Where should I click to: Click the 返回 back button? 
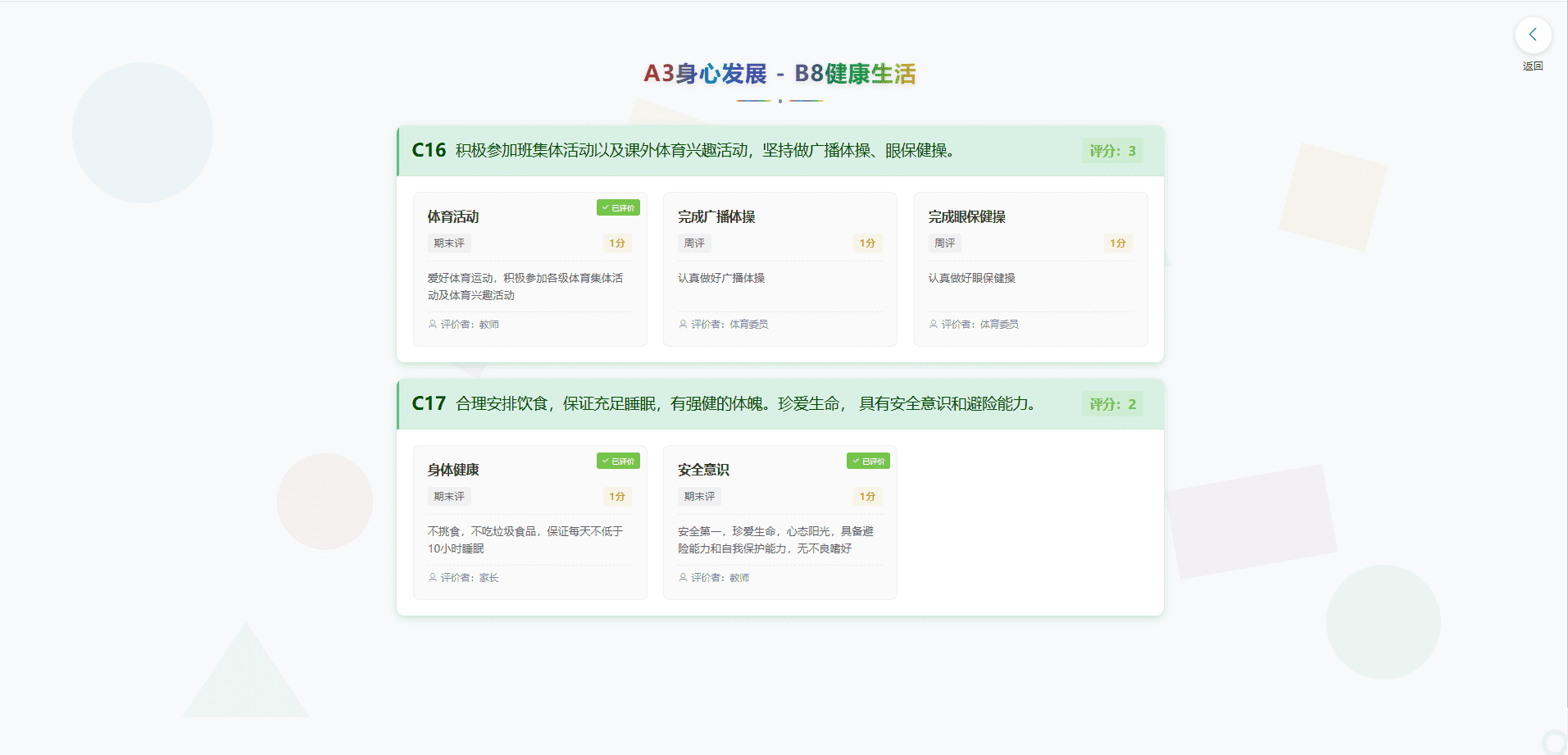pyautogui.click(x=1533, y=66)
